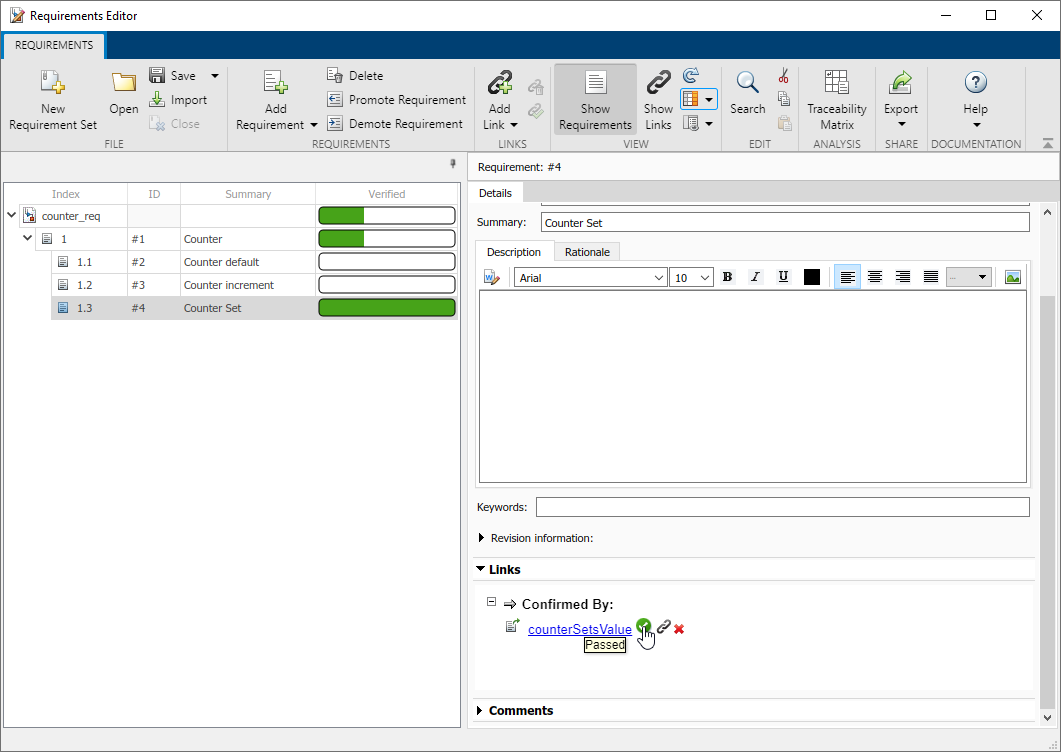The height and width of the screenshot is (752, 1061).
Task: Click the Add Link icon
Action: pyautogui.click(x=499, y=97)
